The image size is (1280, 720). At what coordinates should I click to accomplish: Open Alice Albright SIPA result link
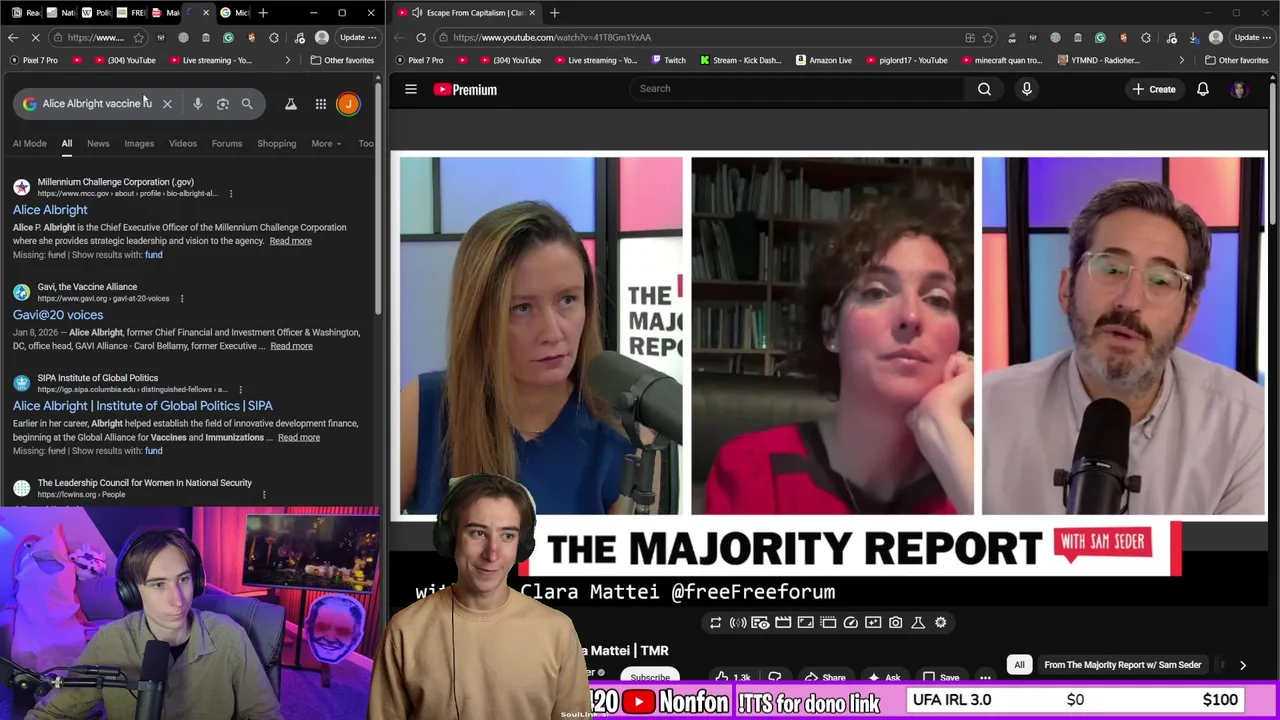[x=143, y=406]
